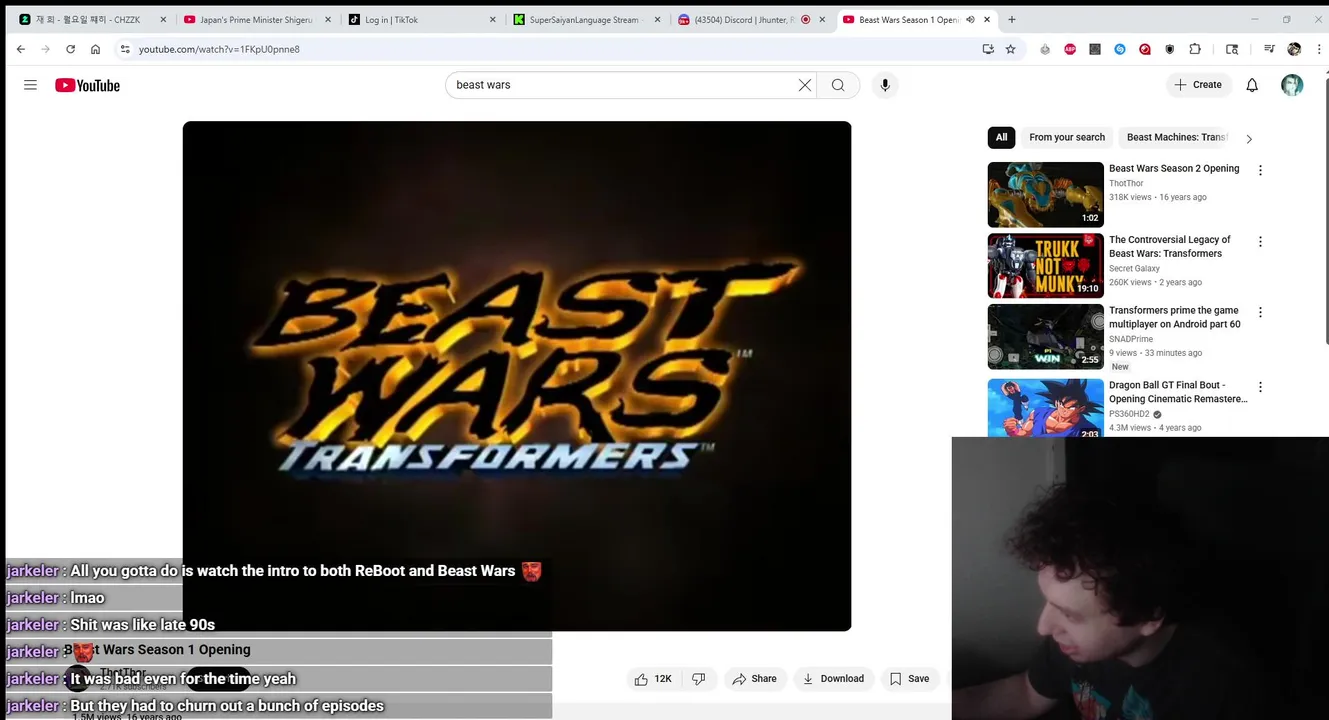Click the browser address bar URL
Image resolution: width=1329 pixels, height=720 pixels.
(x=219, y=49)
